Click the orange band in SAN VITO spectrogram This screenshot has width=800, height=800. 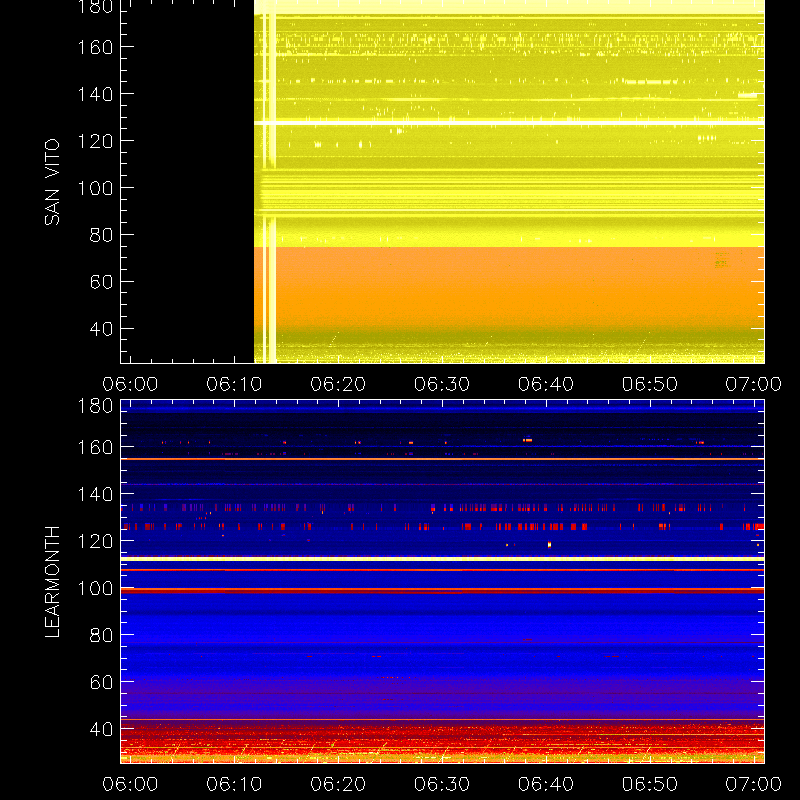pos(509,286)
